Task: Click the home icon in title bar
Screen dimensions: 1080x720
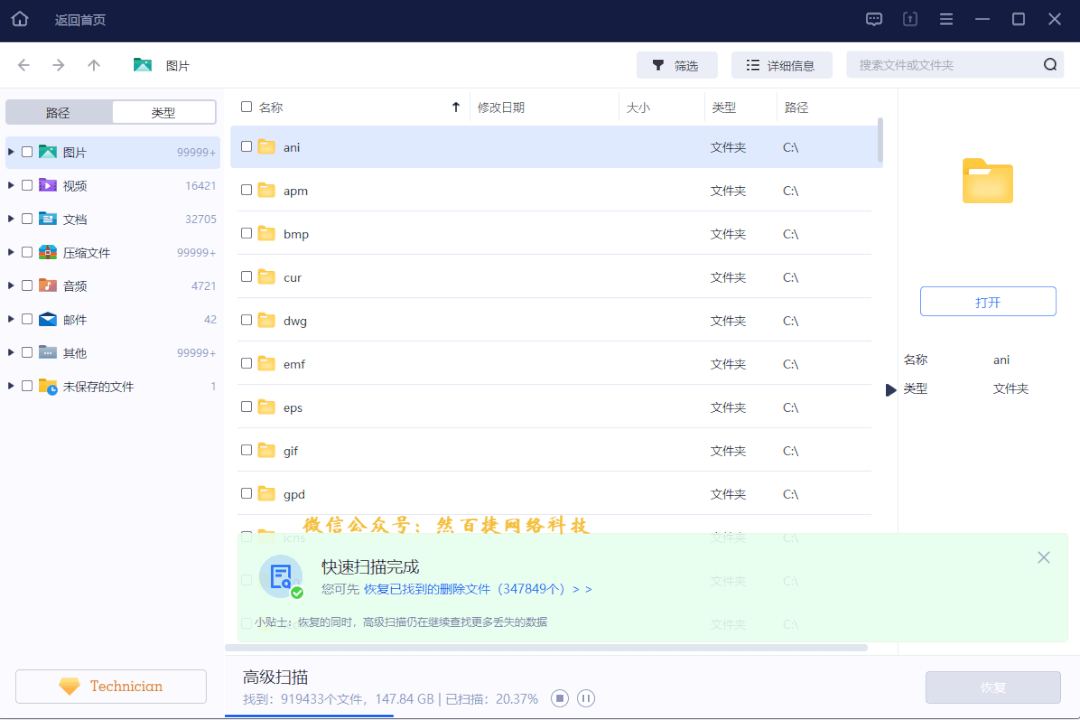Action: [19, 19]
